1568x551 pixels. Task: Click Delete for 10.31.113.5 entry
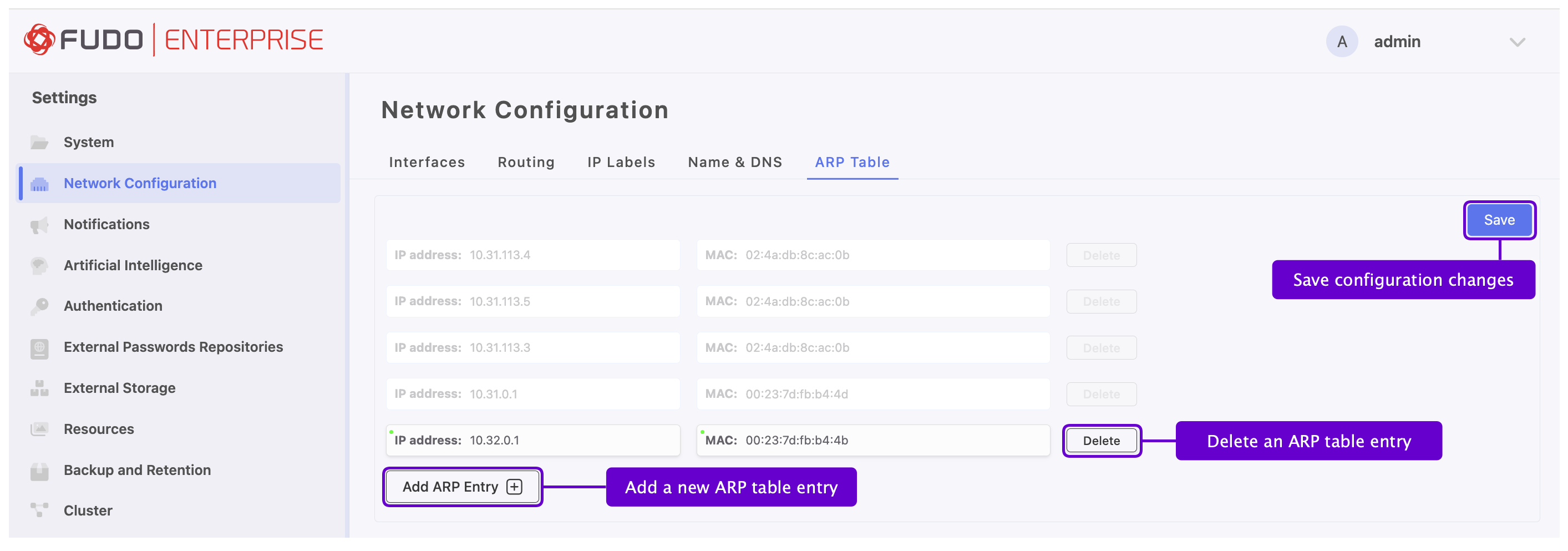[1101, 302]
